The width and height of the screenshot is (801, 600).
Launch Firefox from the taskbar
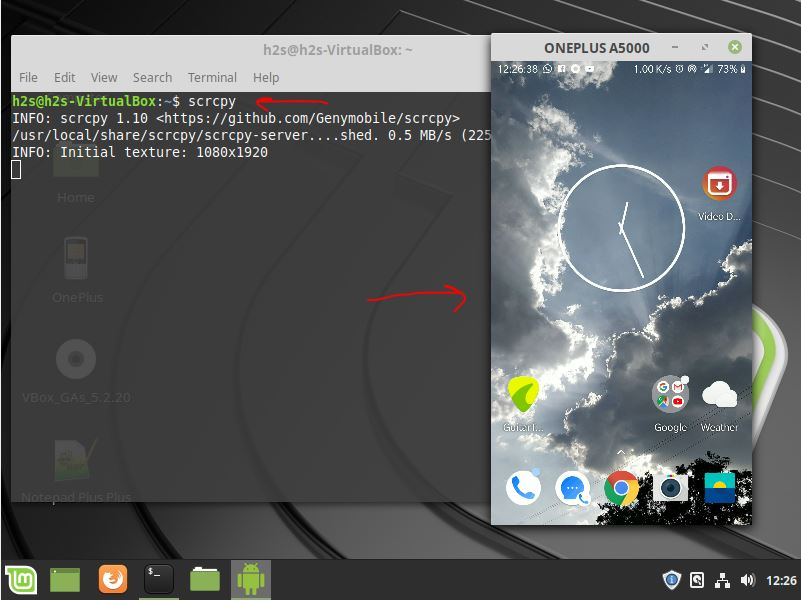[112, 580]
